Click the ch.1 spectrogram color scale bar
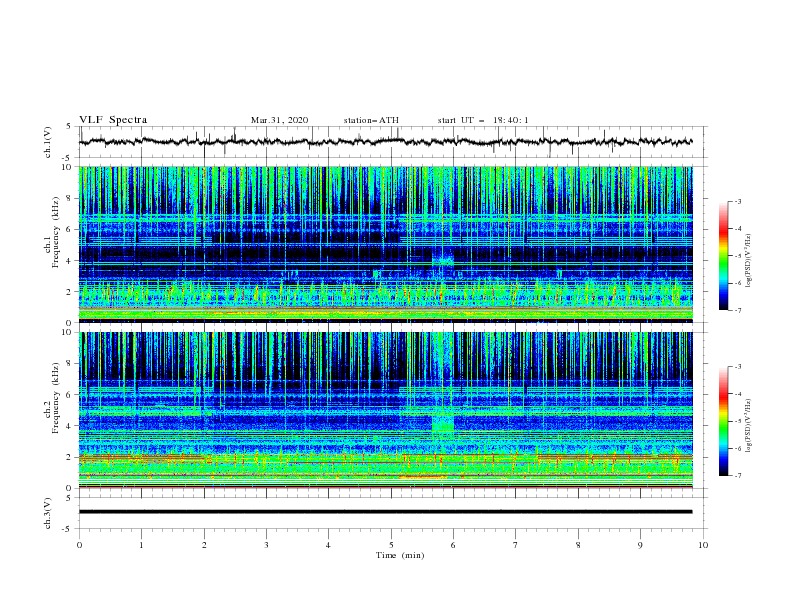Screen dimensions: 792x612 (x=723, y=256)
